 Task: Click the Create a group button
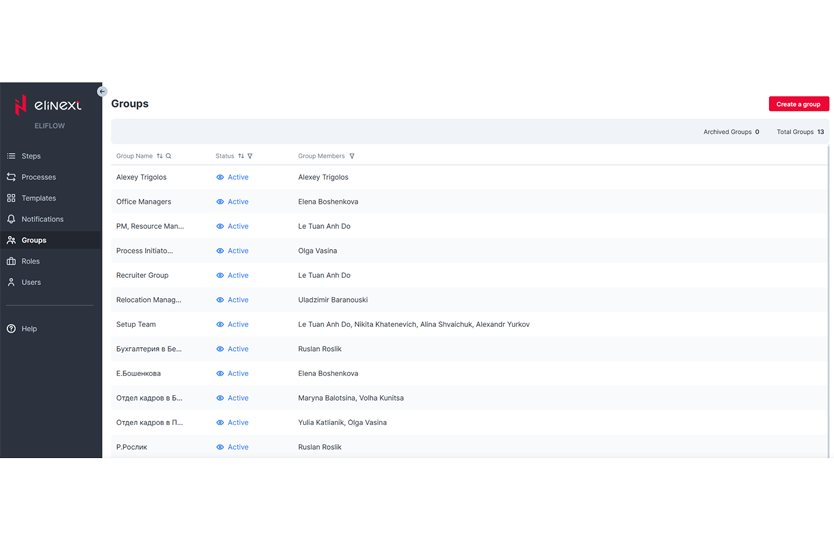click(x=798, y=104)
